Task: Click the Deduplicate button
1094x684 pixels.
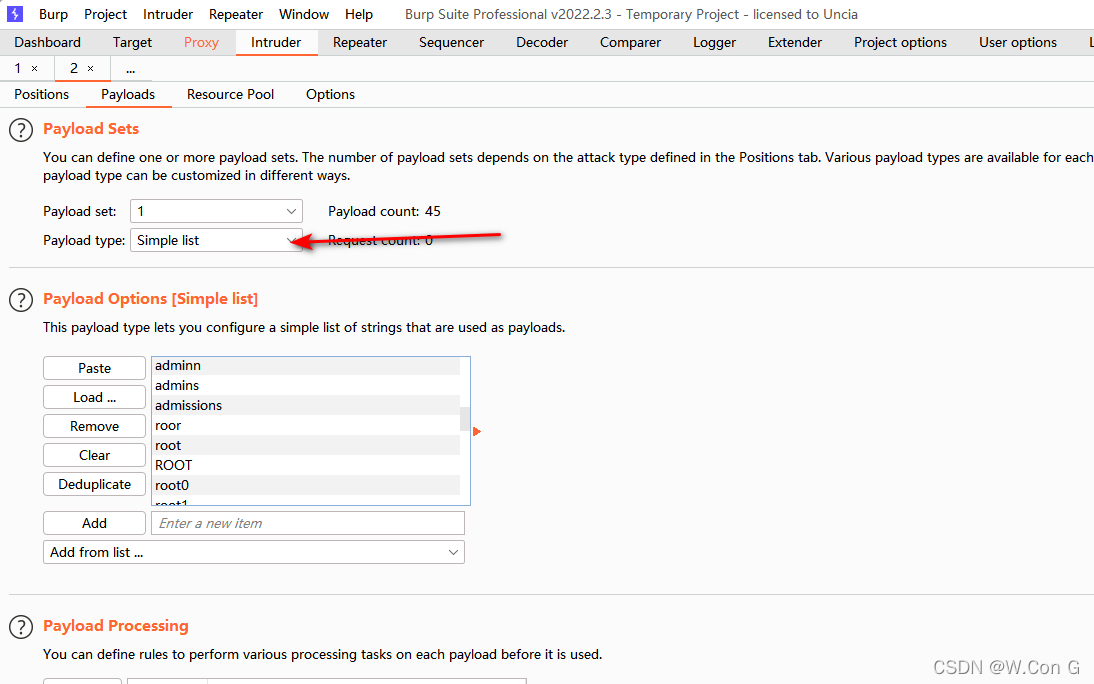Action: (x=94, y=484)
